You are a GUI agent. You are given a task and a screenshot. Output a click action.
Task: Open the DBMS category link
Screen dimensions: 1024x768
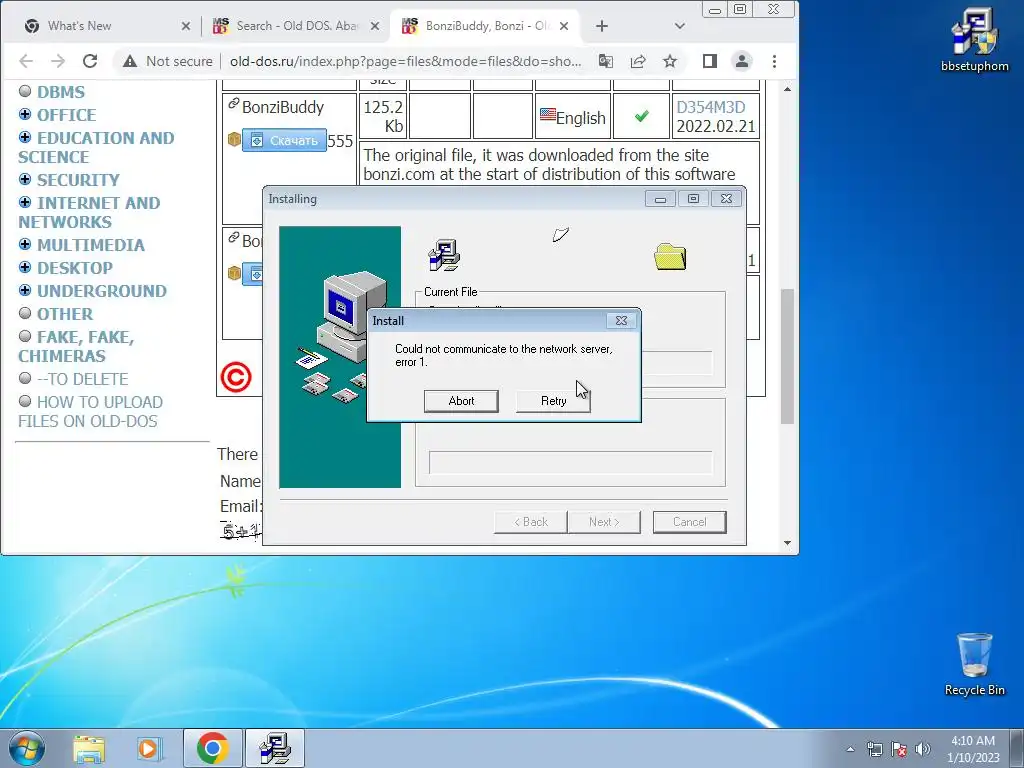coord(61,92)
